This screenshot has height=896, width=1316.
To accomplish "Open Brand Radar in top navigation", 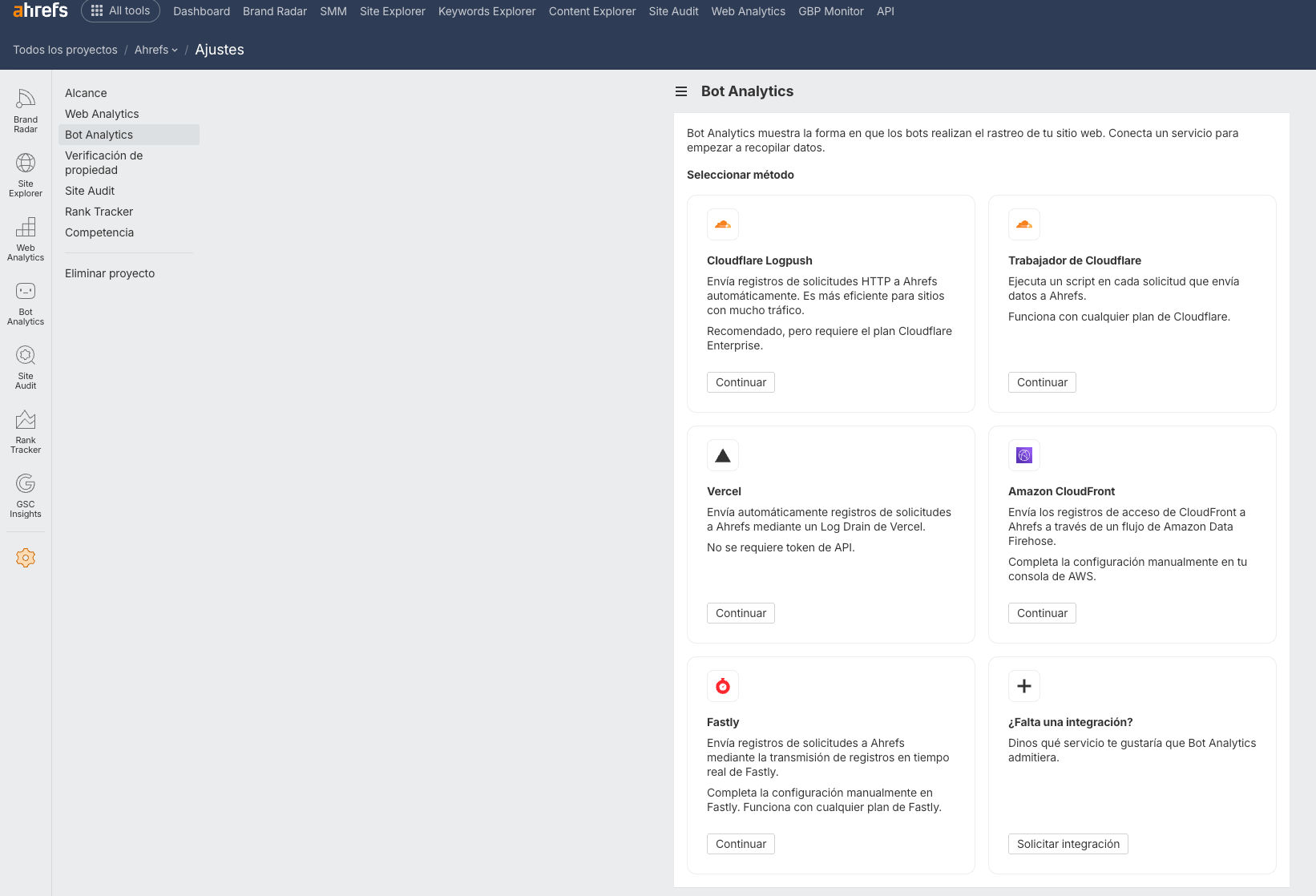I will (275, 11).
